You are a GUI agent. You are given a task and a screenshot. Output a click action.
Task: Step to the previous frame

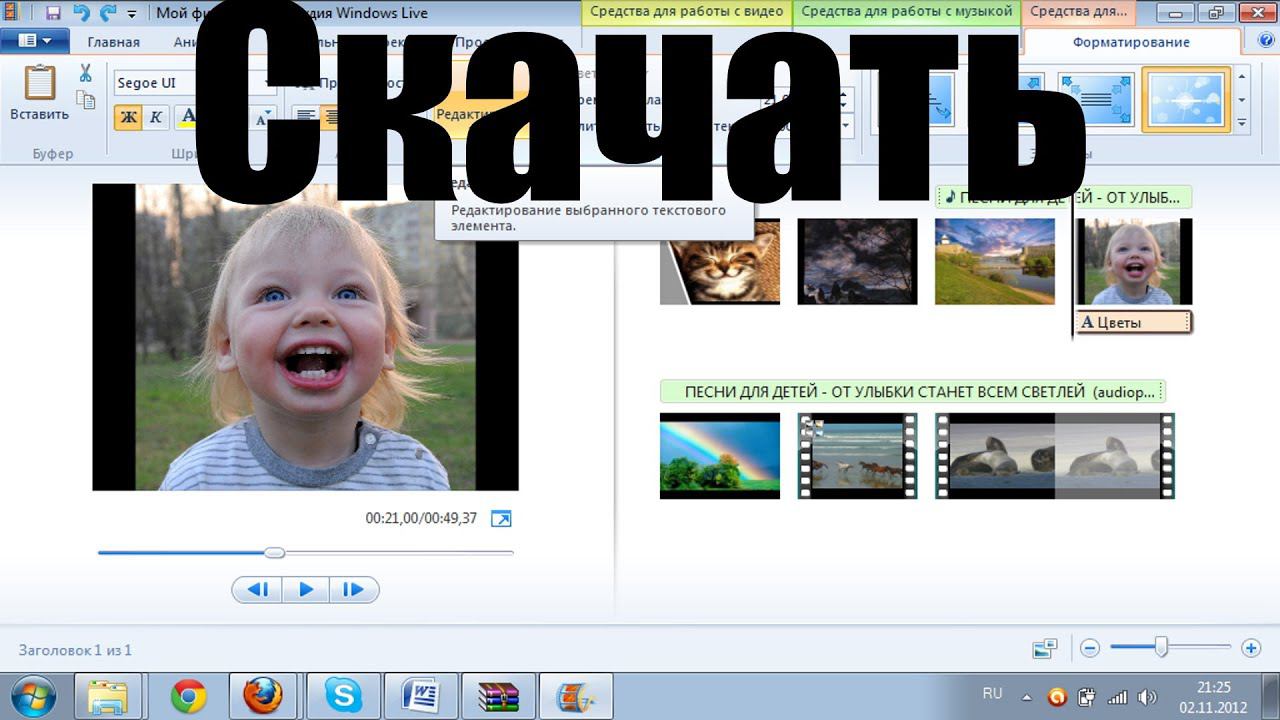[x=258, y=590]
